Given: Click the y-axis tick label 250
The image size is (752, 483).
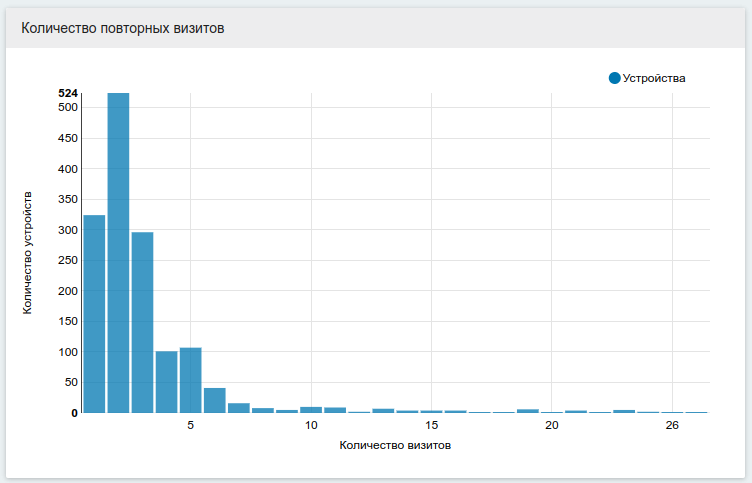Looking at the screenshot, I should coord(68,260).
